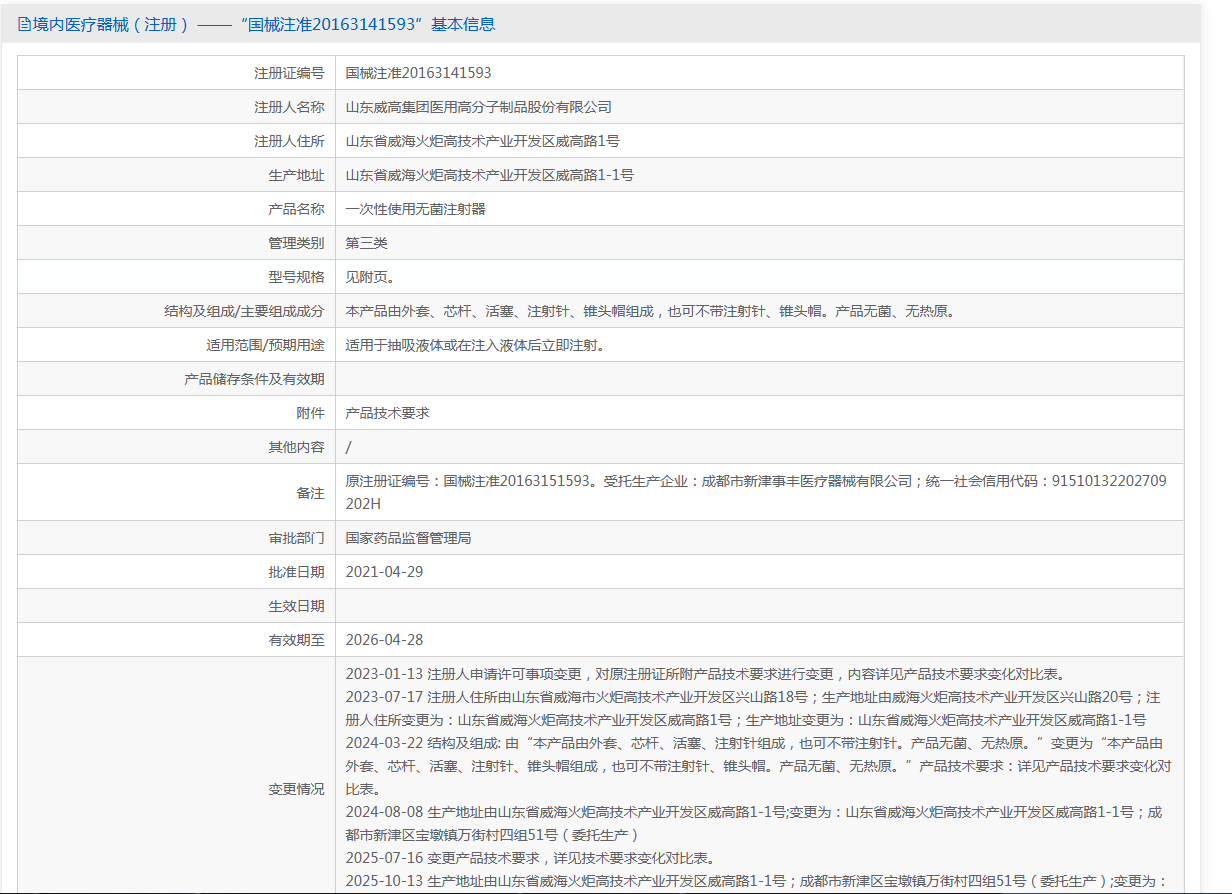Select the expiry date 2026-04-28
Image resolution: width=1232 pixels, height=894 pixels.
[384, 640]
